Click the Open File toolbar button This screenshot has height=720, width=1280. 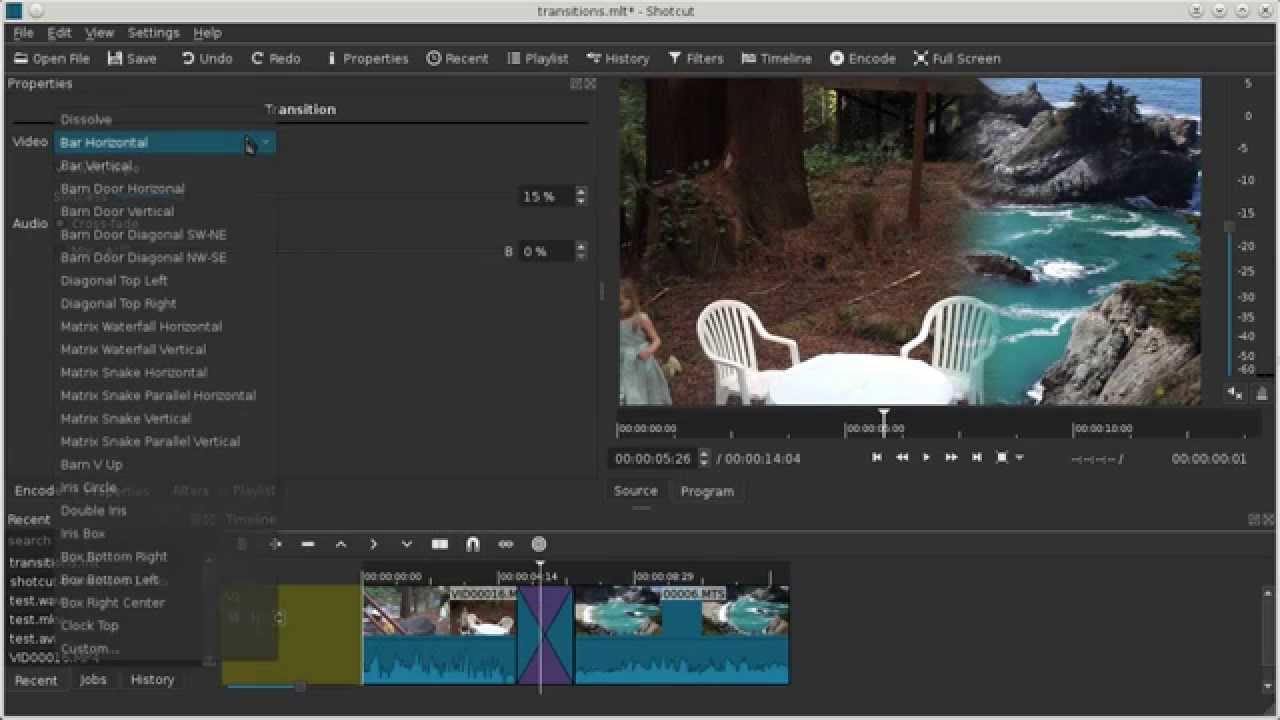(x=51, y=58)
